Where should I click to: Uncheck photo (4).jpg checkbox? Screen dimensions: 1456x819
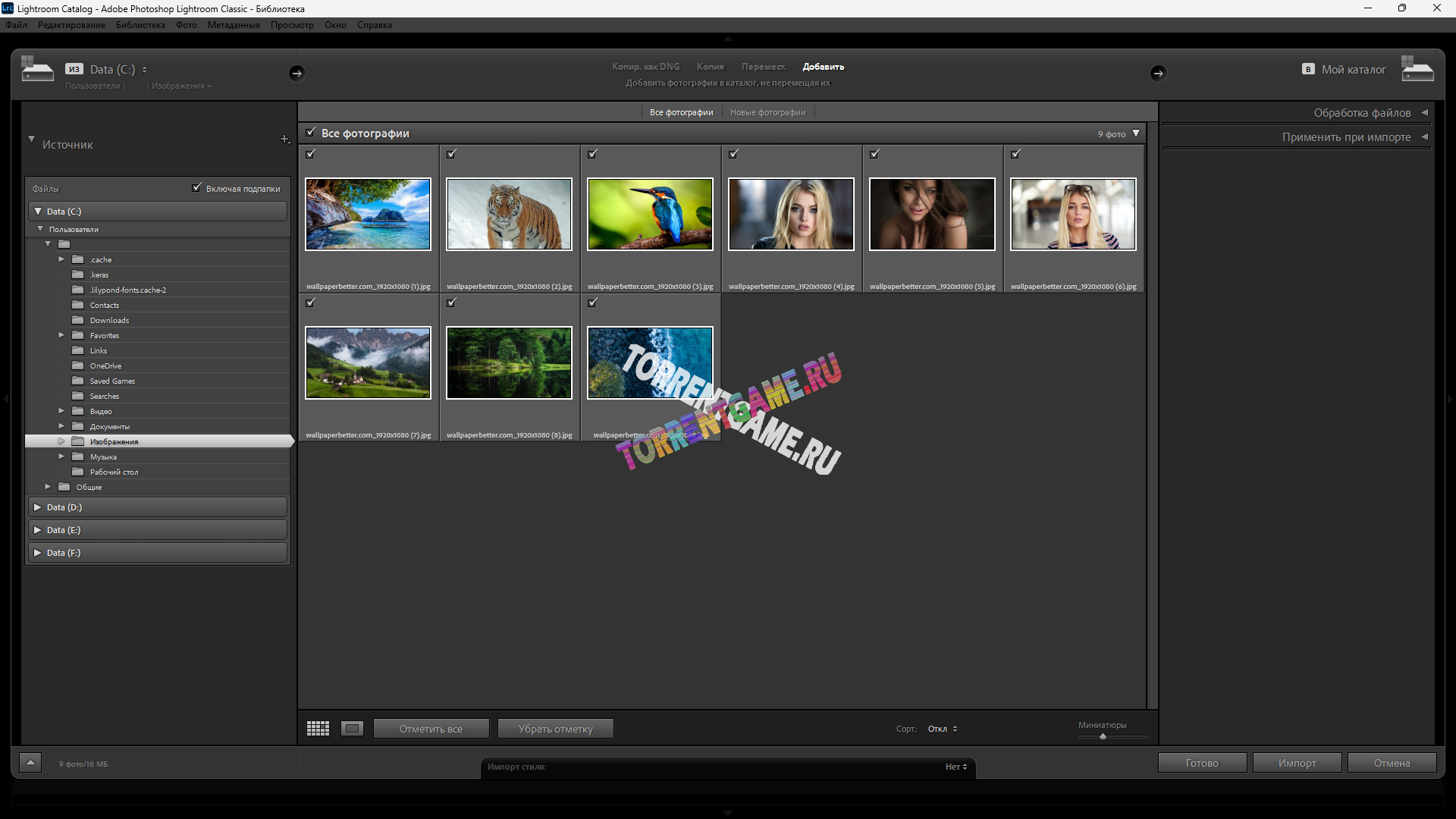(x=733, y=154)
